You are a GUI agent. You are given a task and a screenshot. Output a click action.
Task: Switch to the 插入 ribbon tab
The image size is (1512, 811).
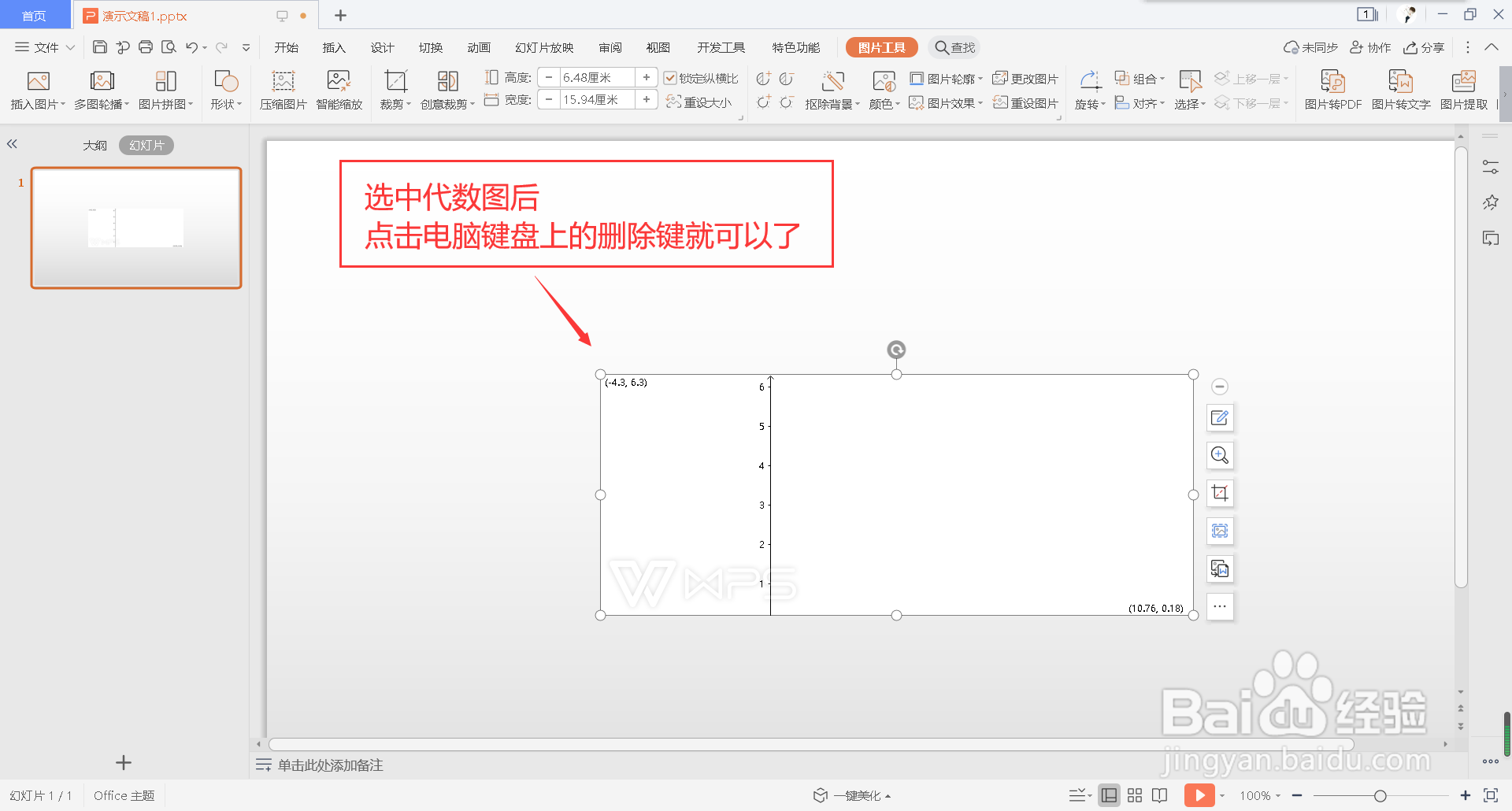pyautogui.click(x=333, y=46)
